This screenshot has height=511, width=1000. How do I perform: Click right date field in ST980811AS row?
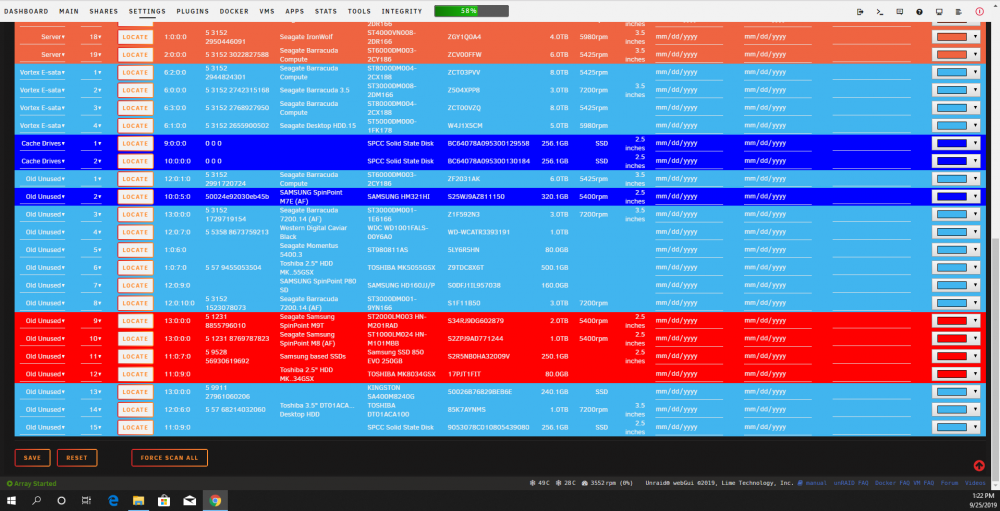point(777,250)
